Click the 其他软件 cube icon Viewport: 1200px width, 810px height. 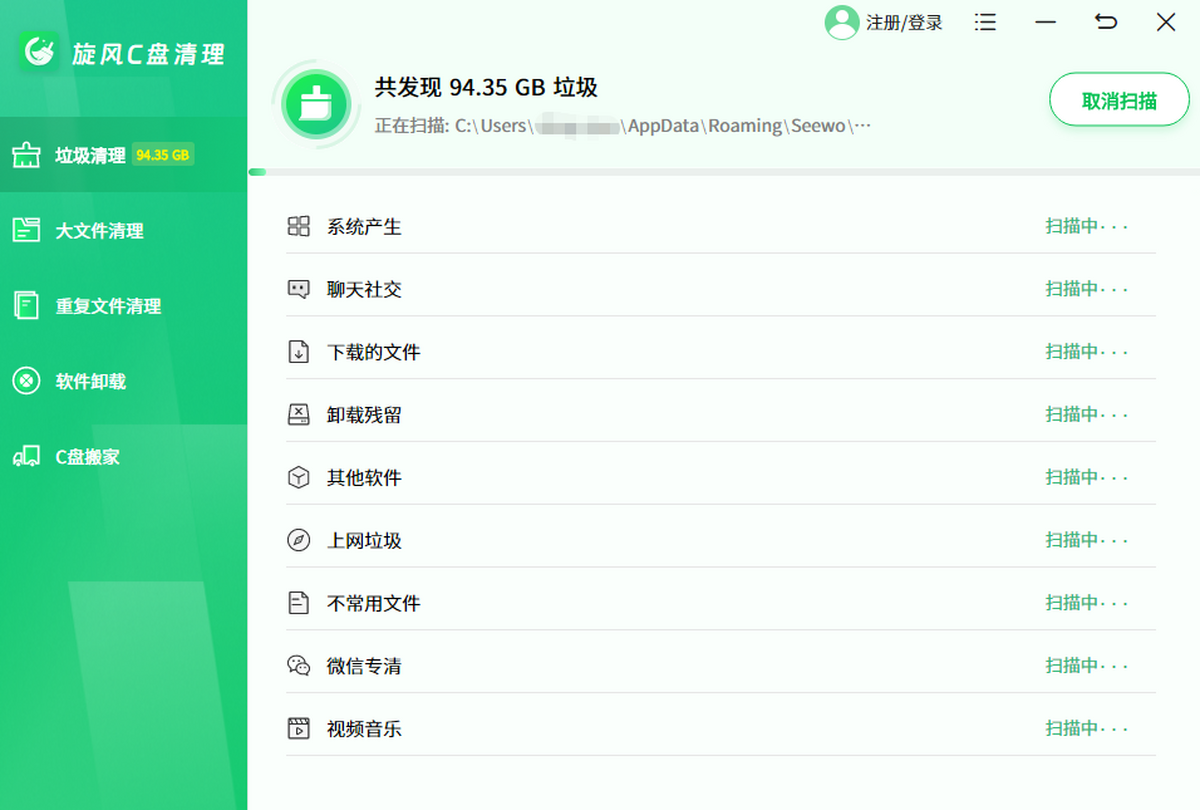coord(298,478)
